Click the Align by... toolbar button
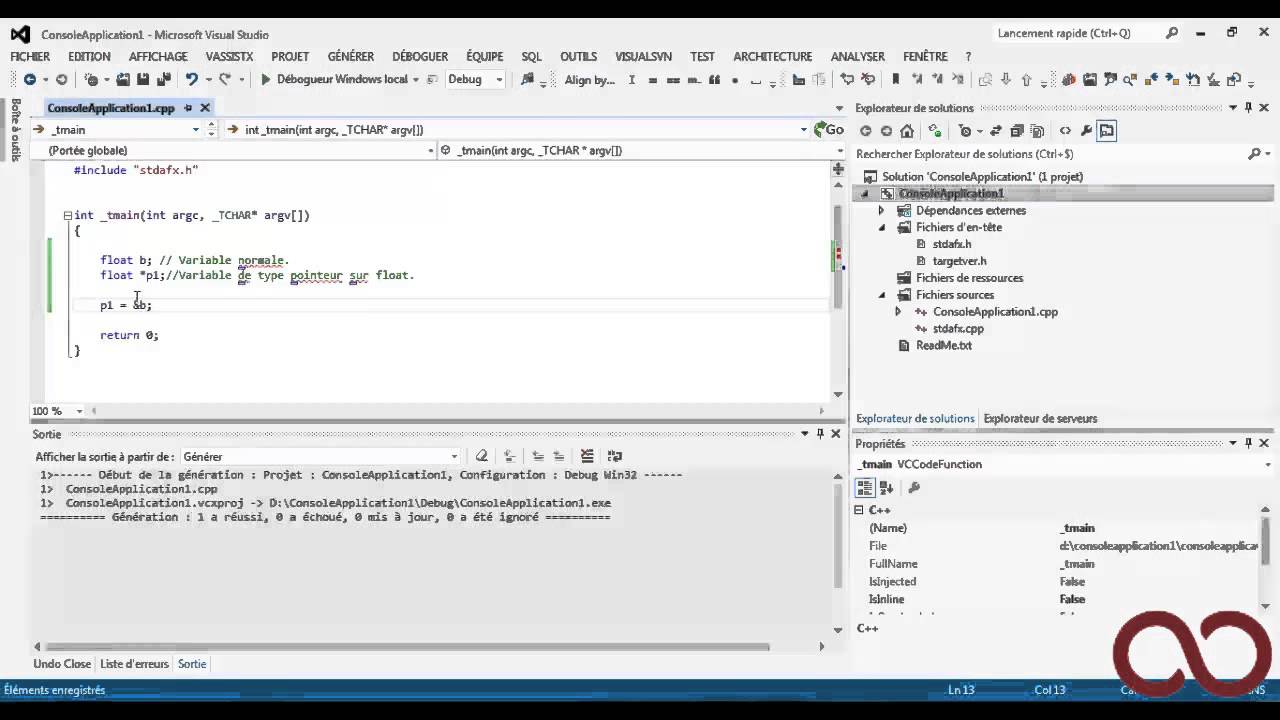 coord(590,80)
